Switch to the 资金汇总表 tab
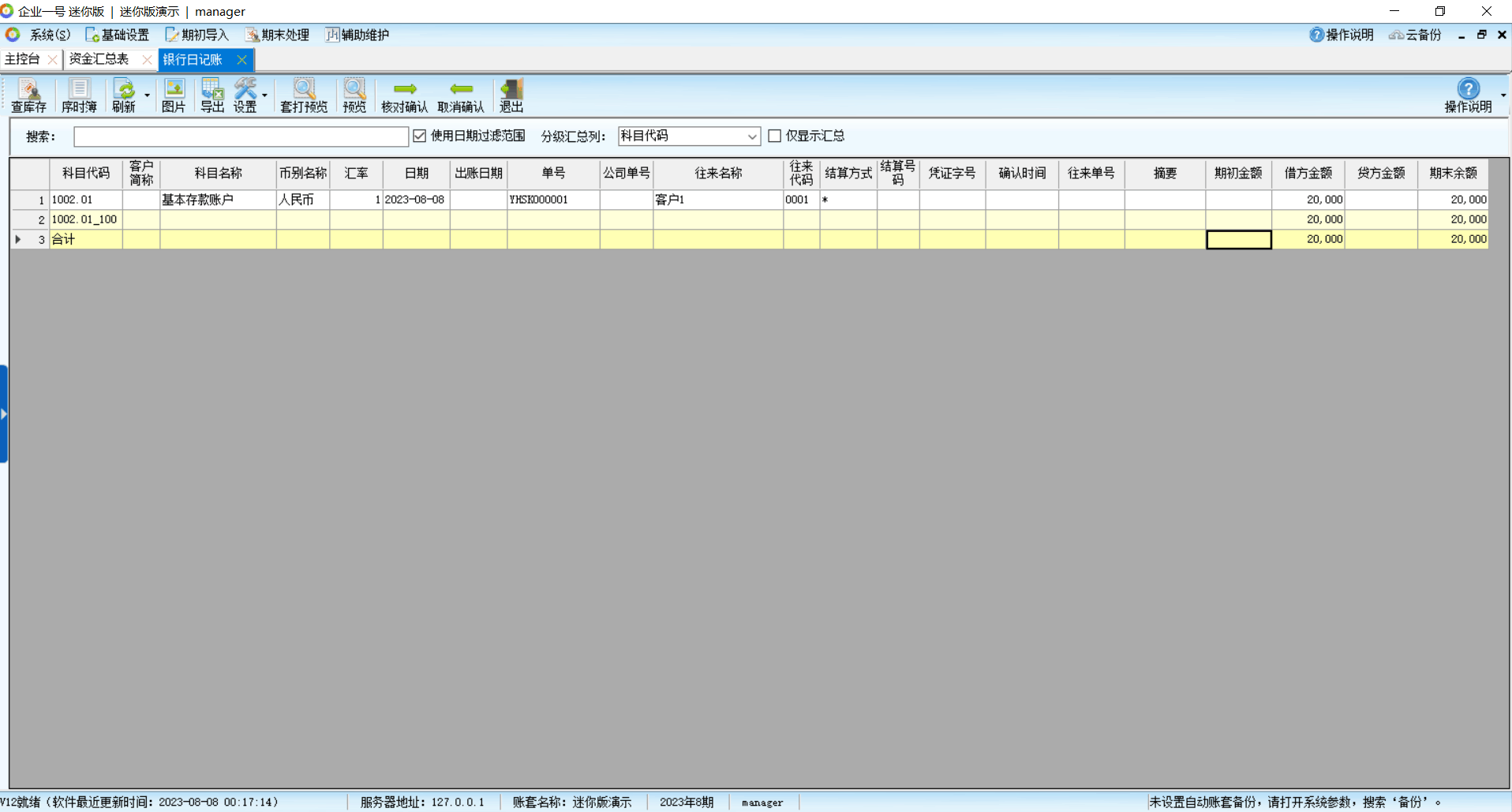 point(99,59)
